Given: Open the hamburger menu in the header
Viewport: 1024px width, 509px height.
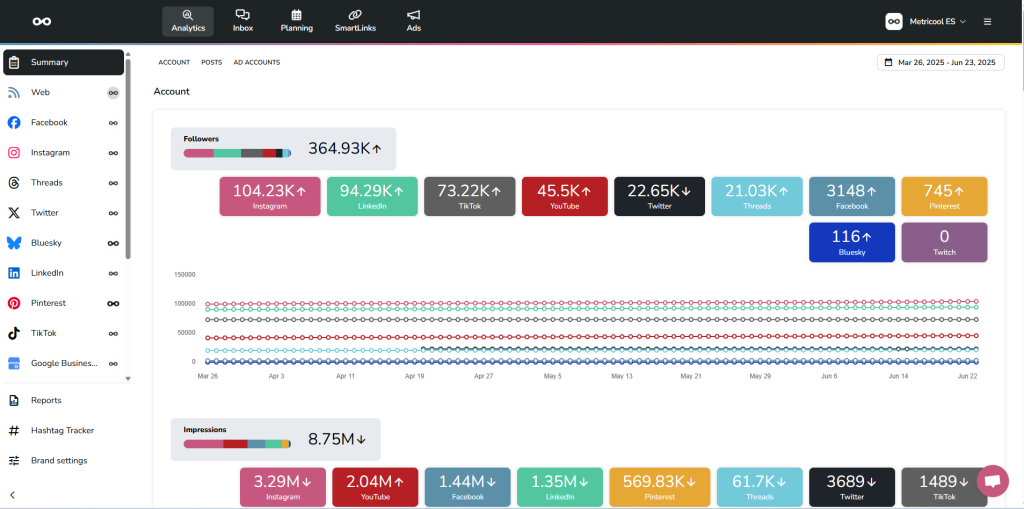Looking at the screenshot, I should coord(988,21).
